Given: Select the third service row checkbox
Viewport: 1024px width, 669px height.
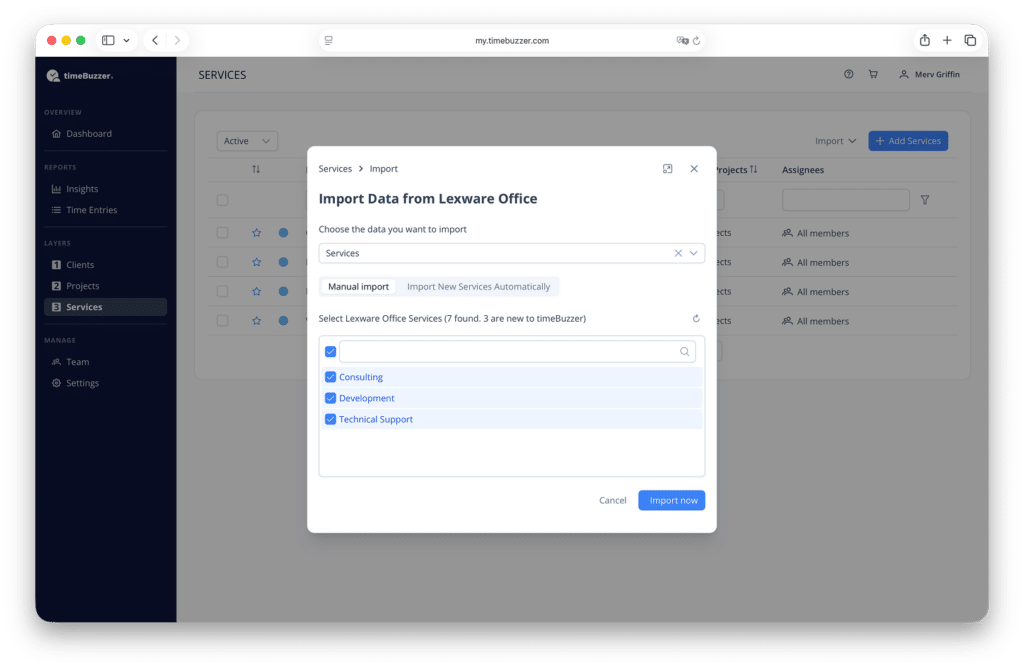Looking at the screenshot, I should click(223, 291).
